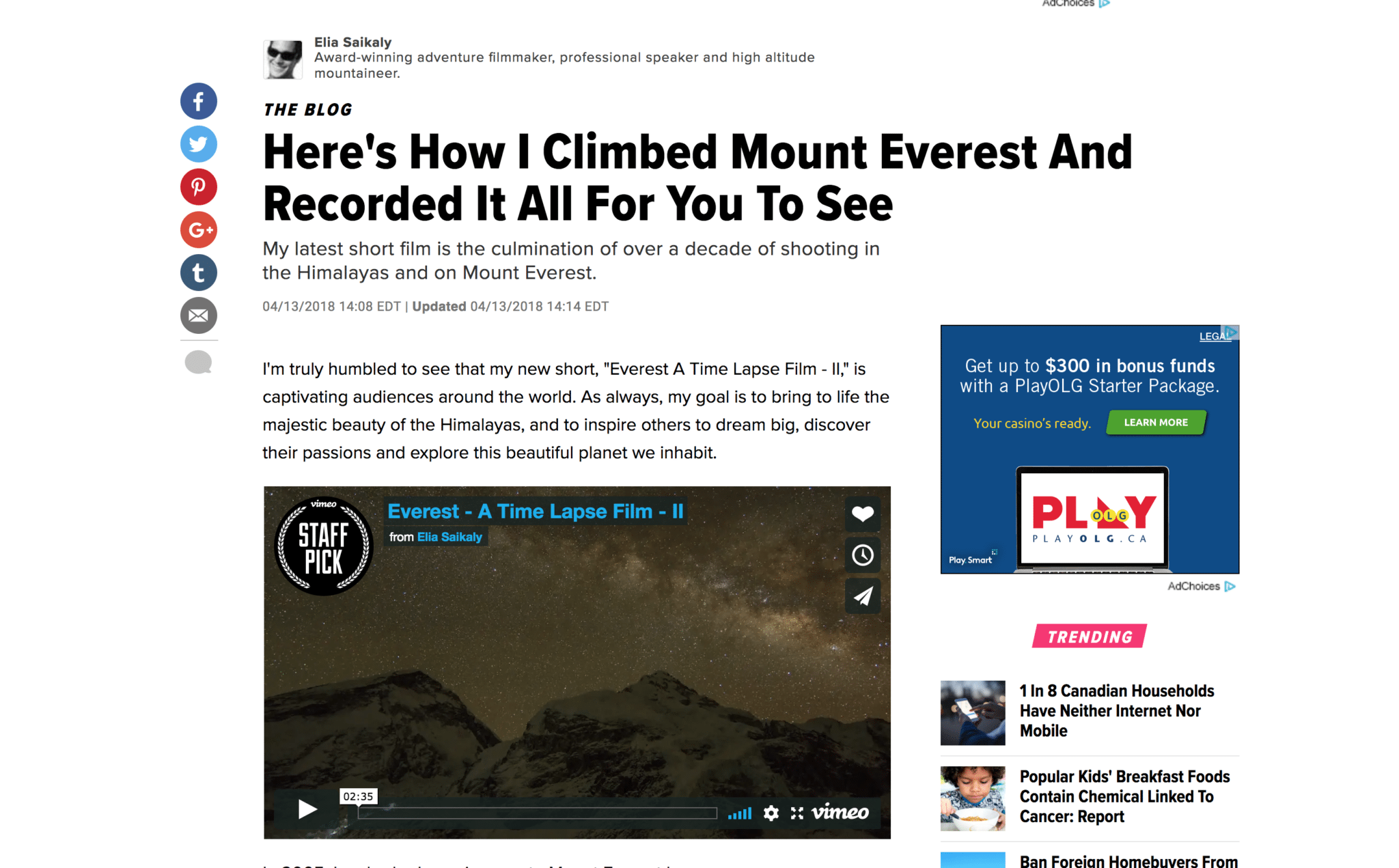Open comments via speech bubble icon
Screen dimensions: 1399x868
coord(198,362)
